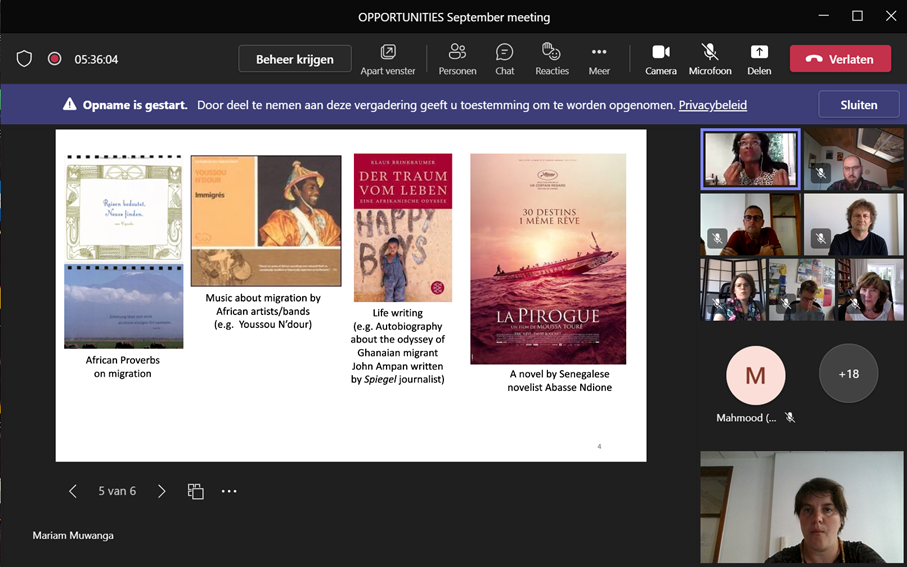Open the Reacties reactions menu
Screen dimensions: 907x567
click(x=551, y=59)
